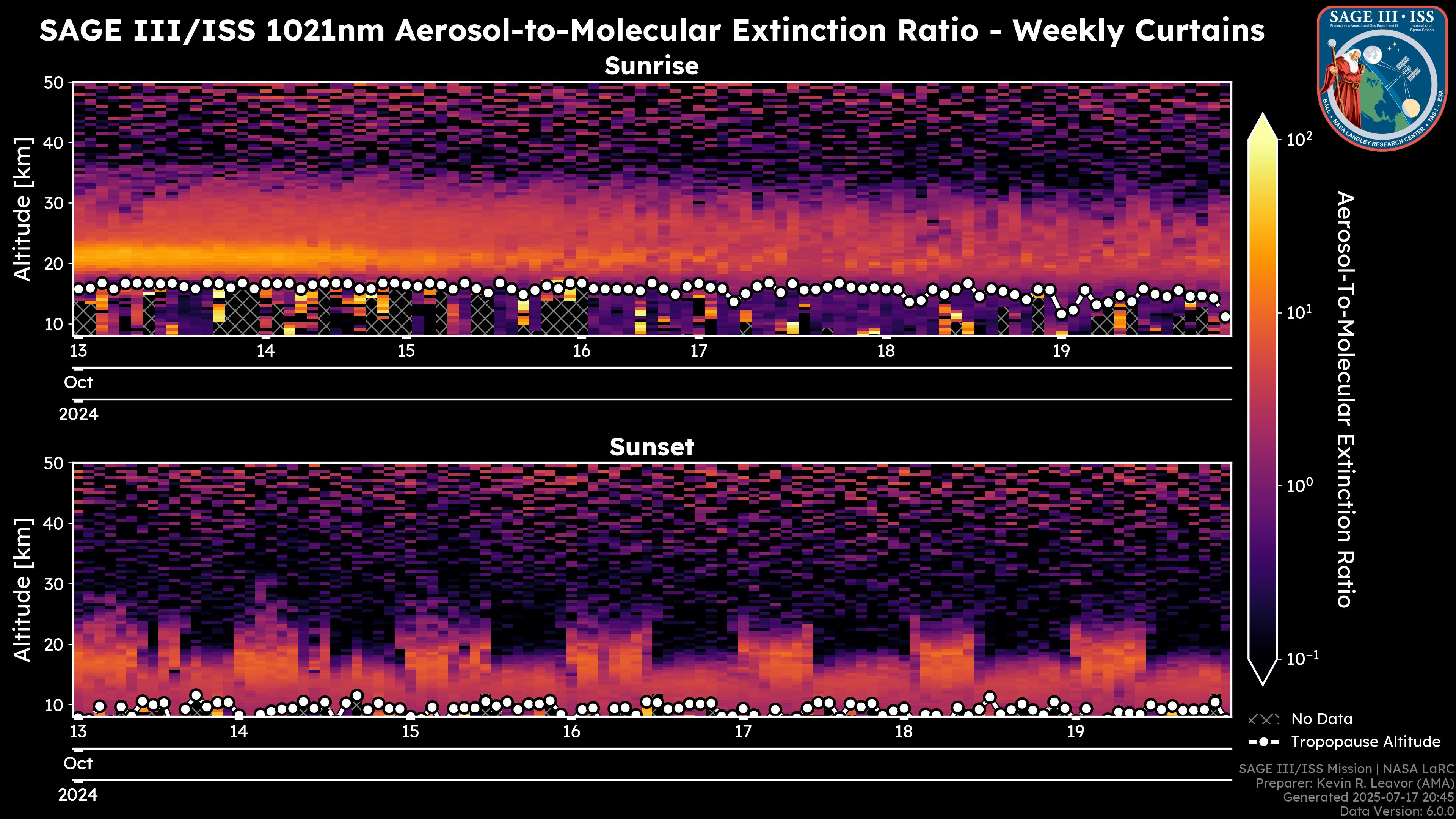Click the 14 date tick on Sunrise axis

[x=266, y=351]
